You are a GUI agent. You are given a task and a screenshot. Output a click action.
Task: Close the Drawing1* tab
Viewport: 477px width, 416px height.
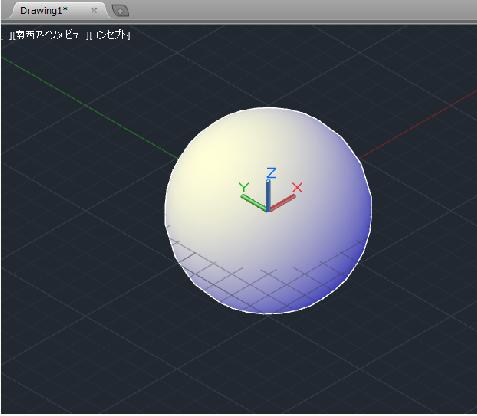click(94, 11)
